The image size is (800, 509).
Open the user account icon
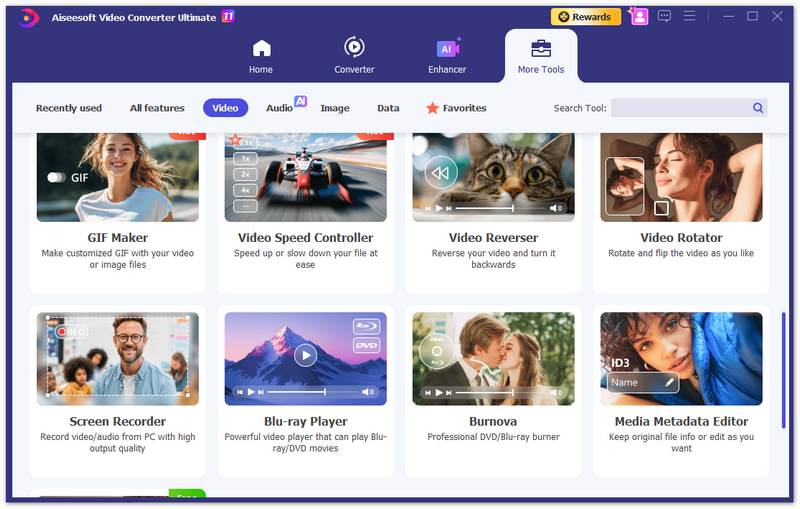click(639, 17)
